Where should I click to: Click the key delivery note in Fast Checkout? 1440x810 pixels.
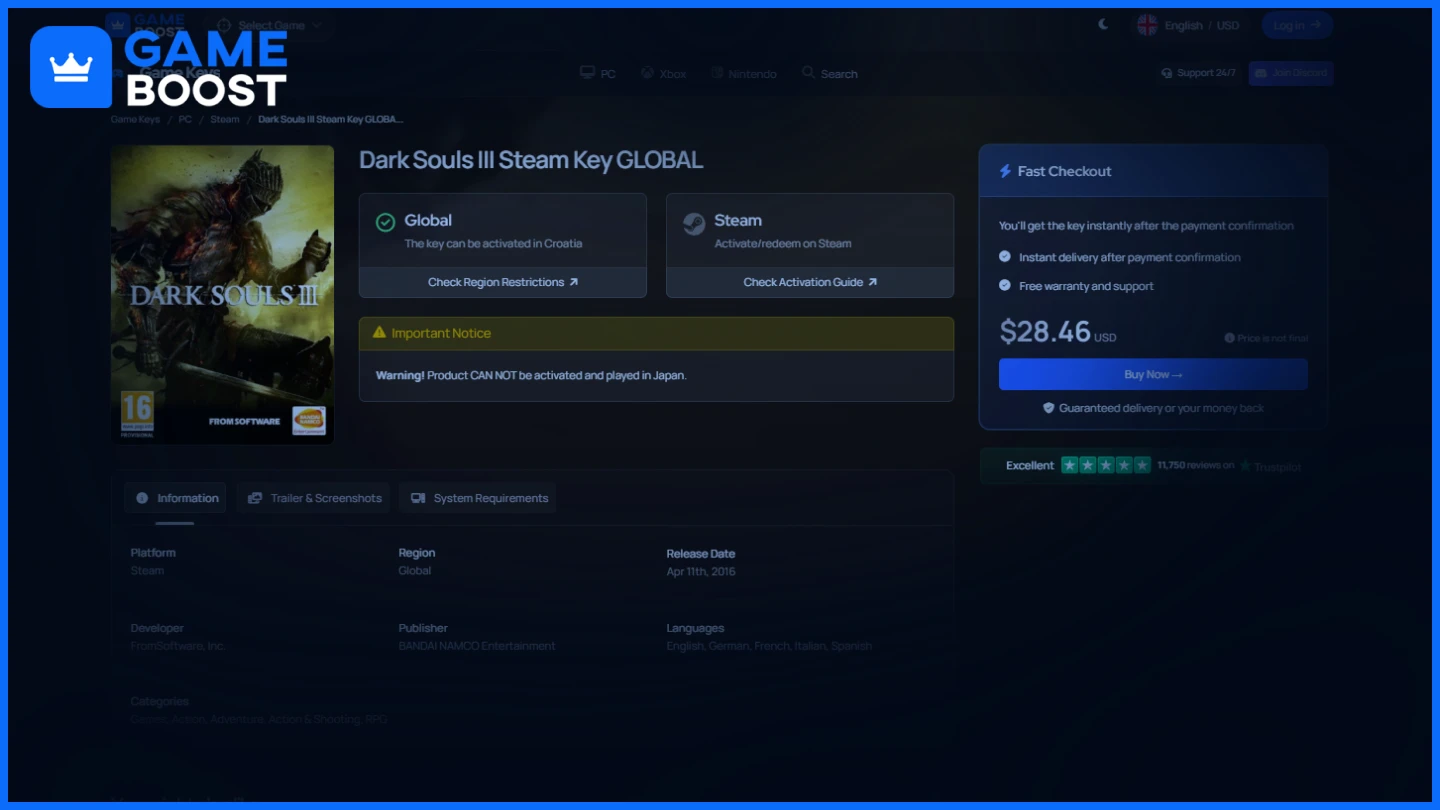1146,226
